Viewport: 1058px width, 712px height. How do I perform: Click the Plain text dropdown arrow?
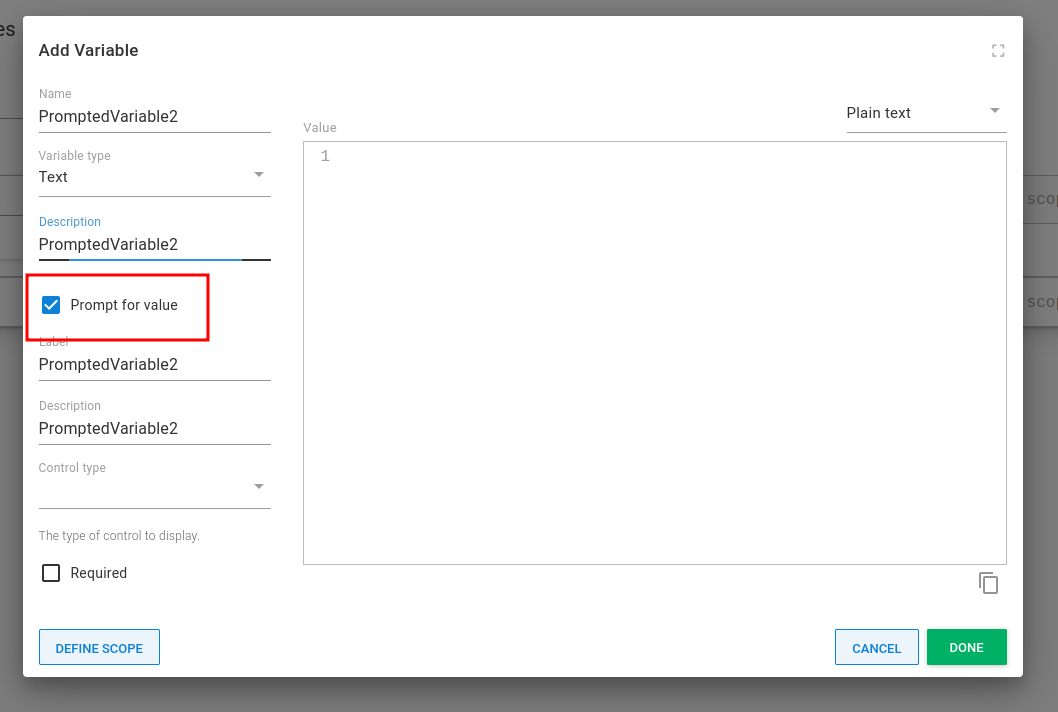(x=995, y=111)
